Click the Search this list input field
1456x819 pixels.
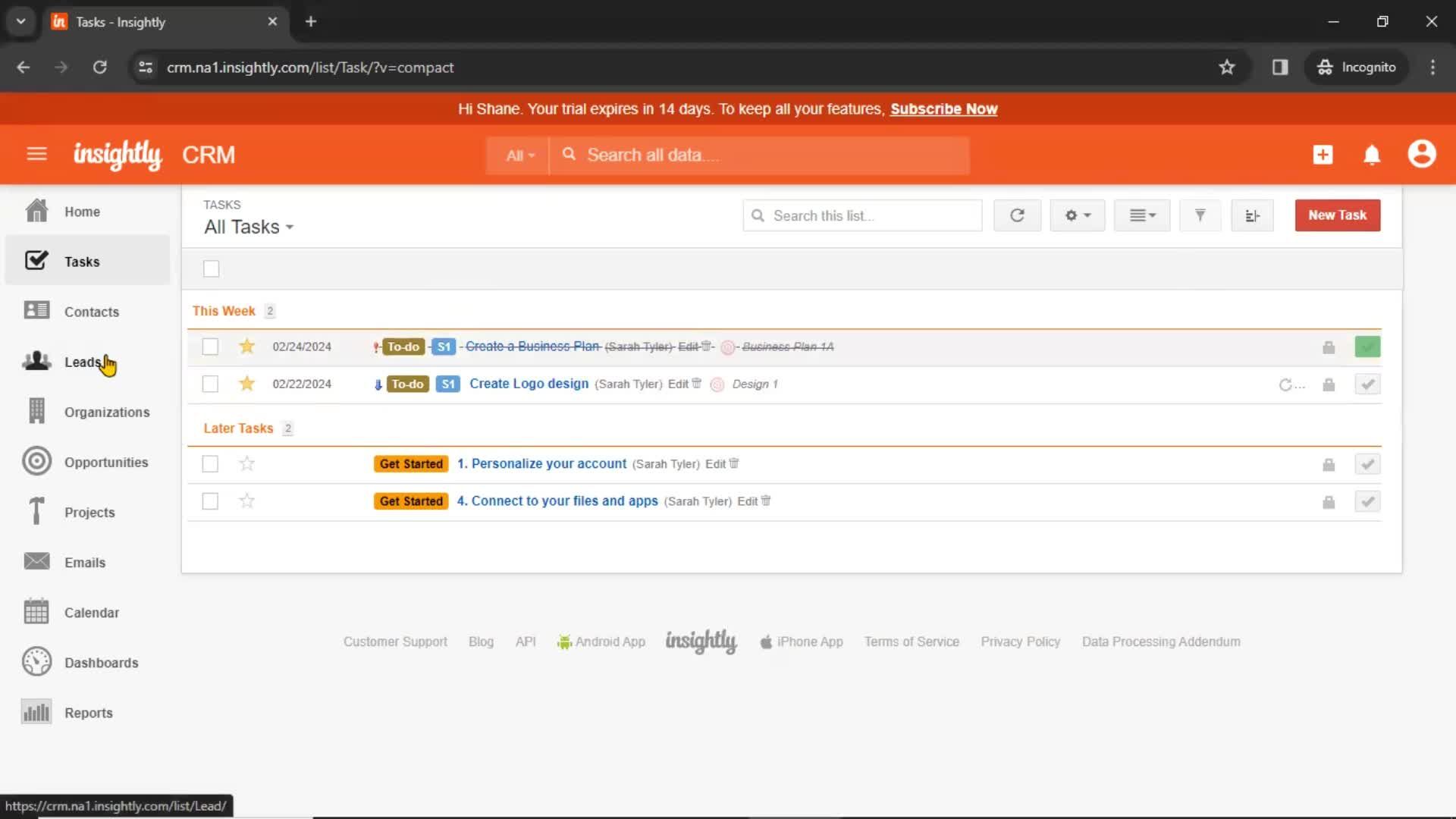862,215
